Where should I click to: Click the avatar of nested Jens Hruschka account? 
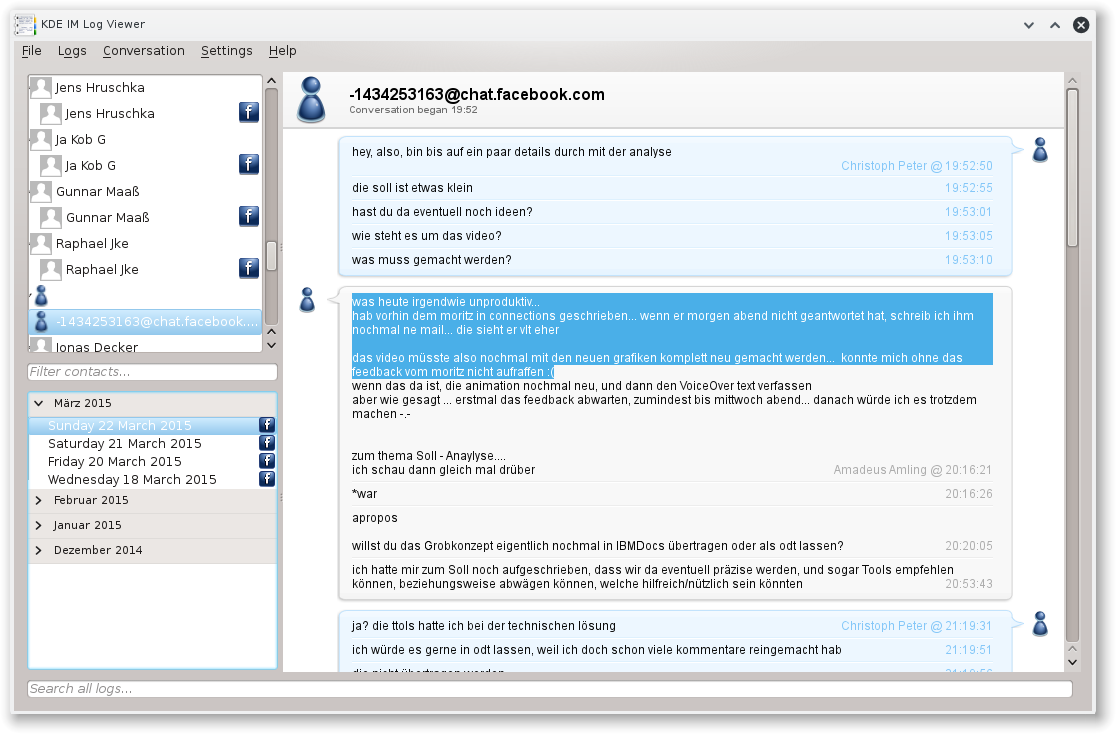[x=51, y=113]
